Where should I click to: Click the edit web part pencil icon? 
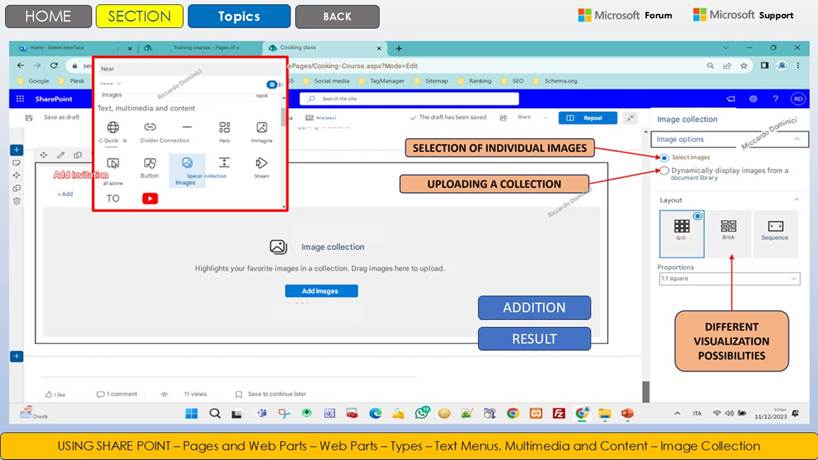(x=61, y=155)
